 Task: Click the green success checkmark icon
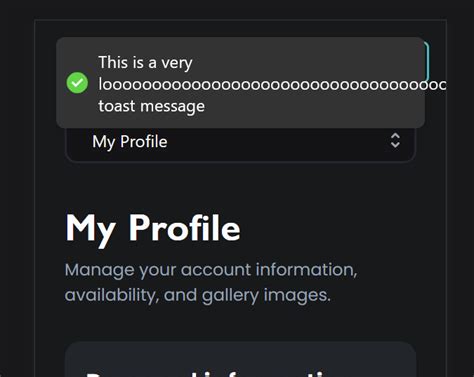coord(77,83)
